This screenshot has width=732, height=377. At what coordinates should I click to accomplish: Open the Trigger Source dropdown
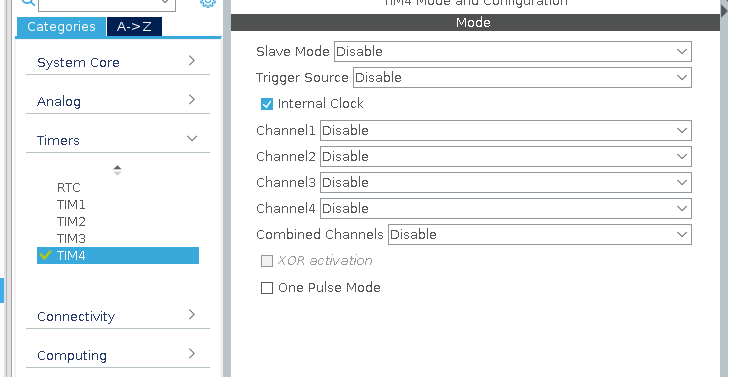click(522, 77)
